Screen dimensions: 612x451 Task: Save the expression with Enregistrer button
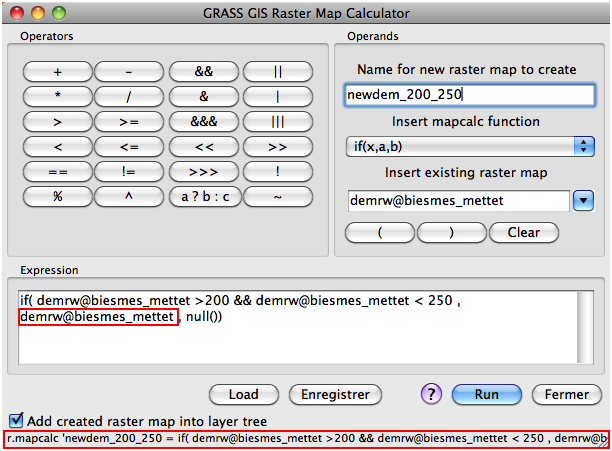[336, 394]
